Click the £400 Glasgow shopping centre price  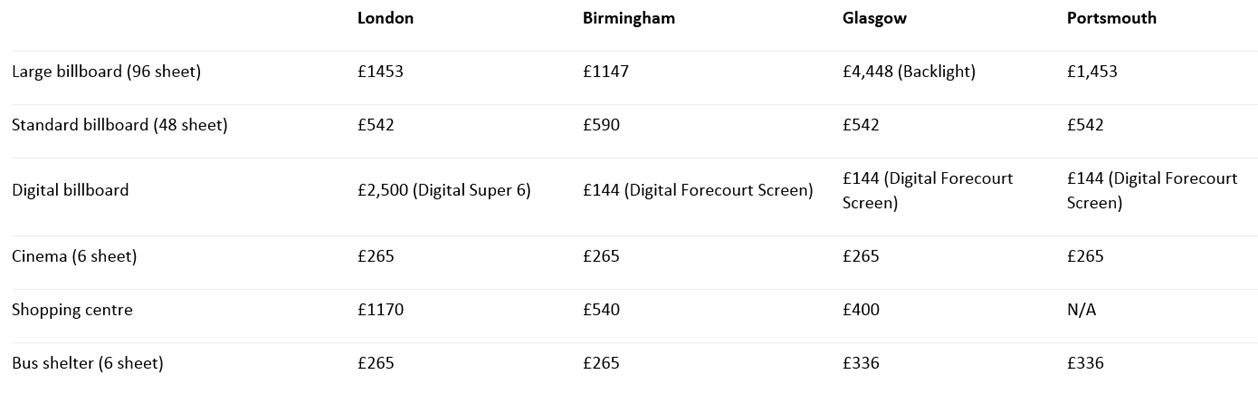coord(861,310)
